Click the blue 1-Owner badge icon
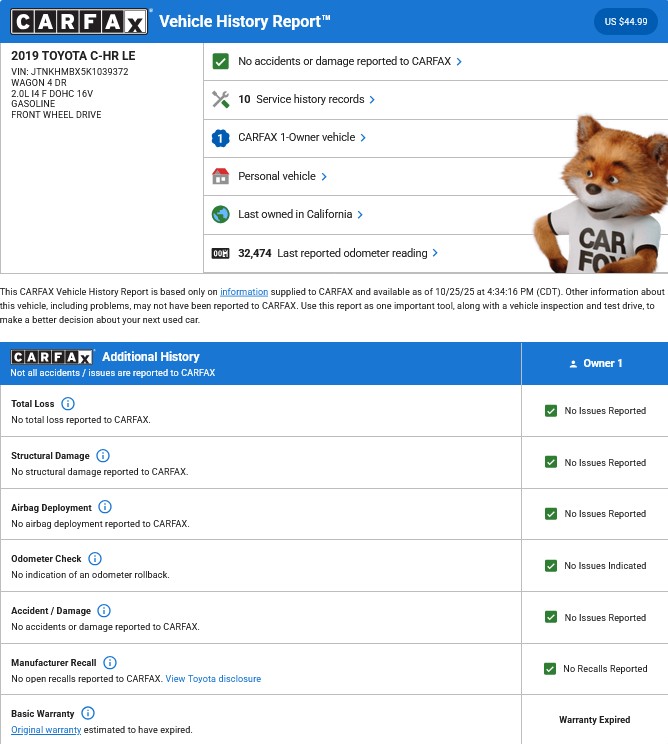Image resolution: width=668 pixels, height=744 pixels. pos(221,138)
